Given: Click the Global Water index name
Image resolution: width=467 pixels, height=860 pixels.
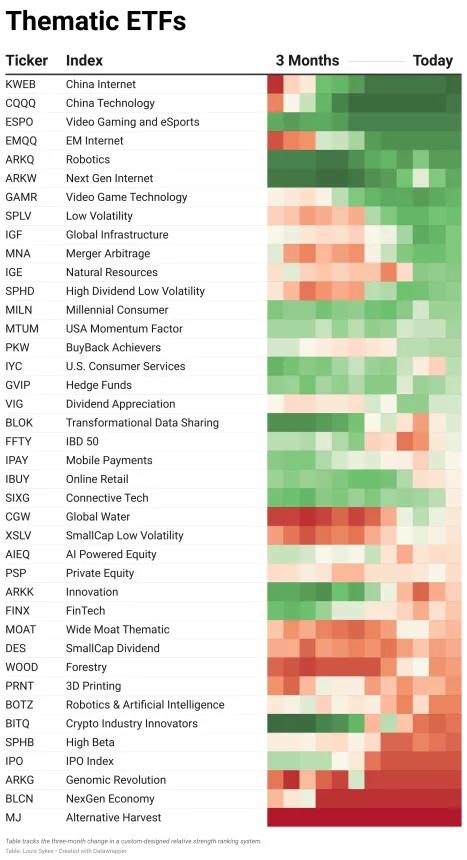Looking at the screenshot, I should (x=98, y=517).
